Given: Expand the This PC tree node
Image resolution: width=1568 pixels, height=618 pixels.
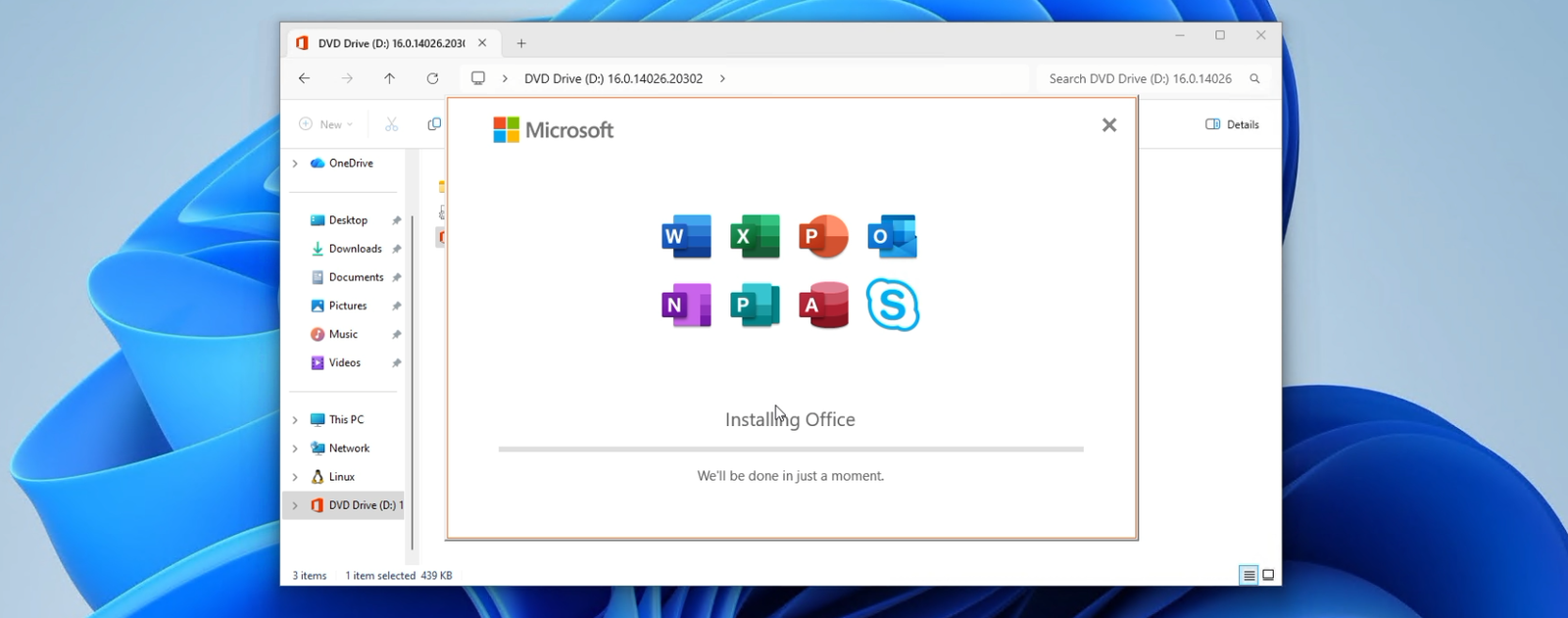Looking at the screenshot, I should (295, 420).
